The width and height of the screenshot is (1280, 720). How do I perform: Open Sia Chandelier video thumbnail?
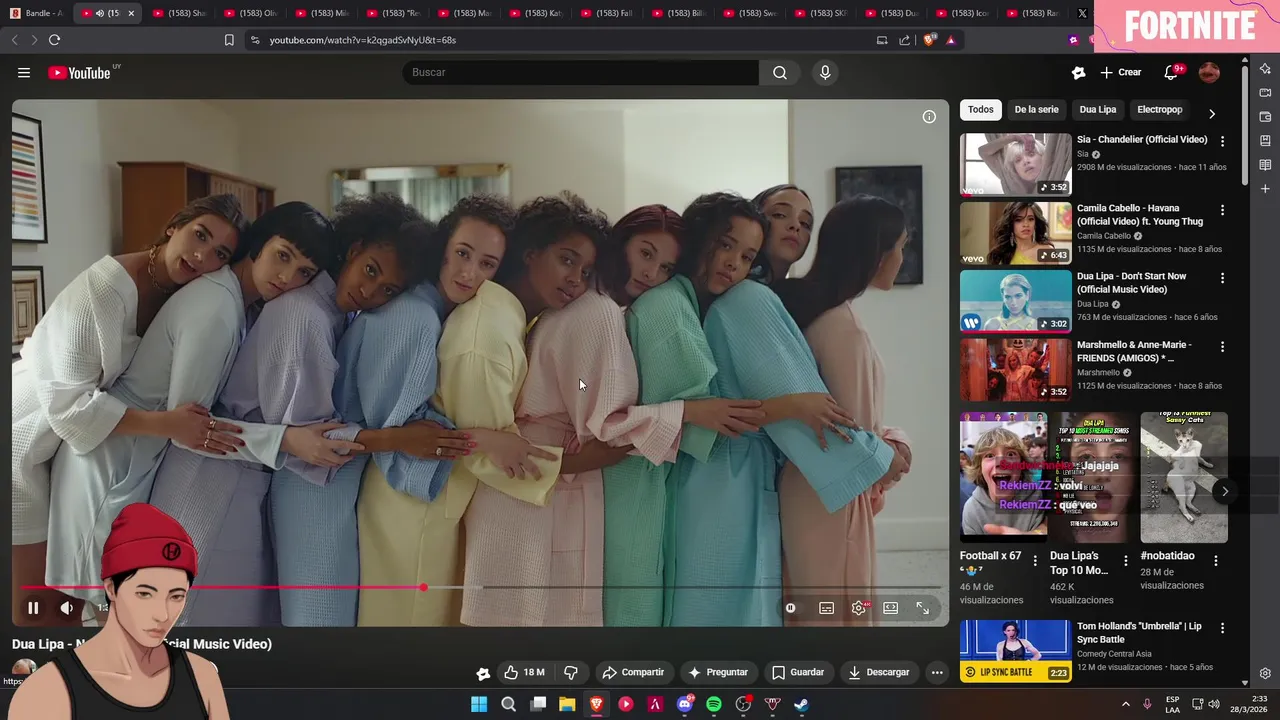pos(1015,164)
